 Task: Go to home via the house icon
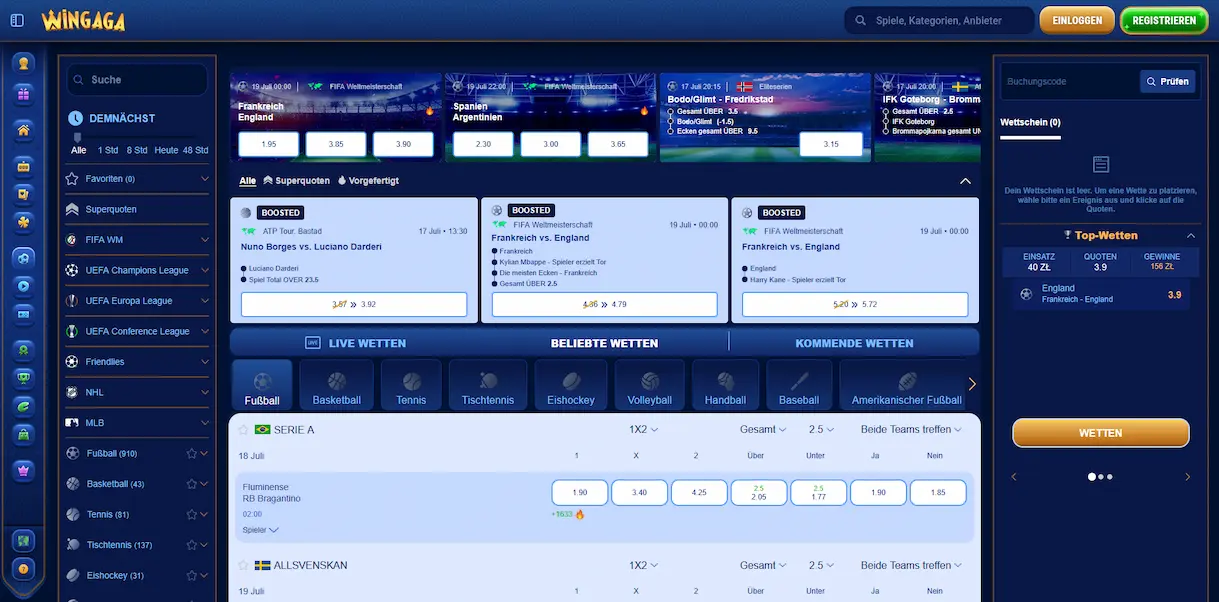point(24,129)
